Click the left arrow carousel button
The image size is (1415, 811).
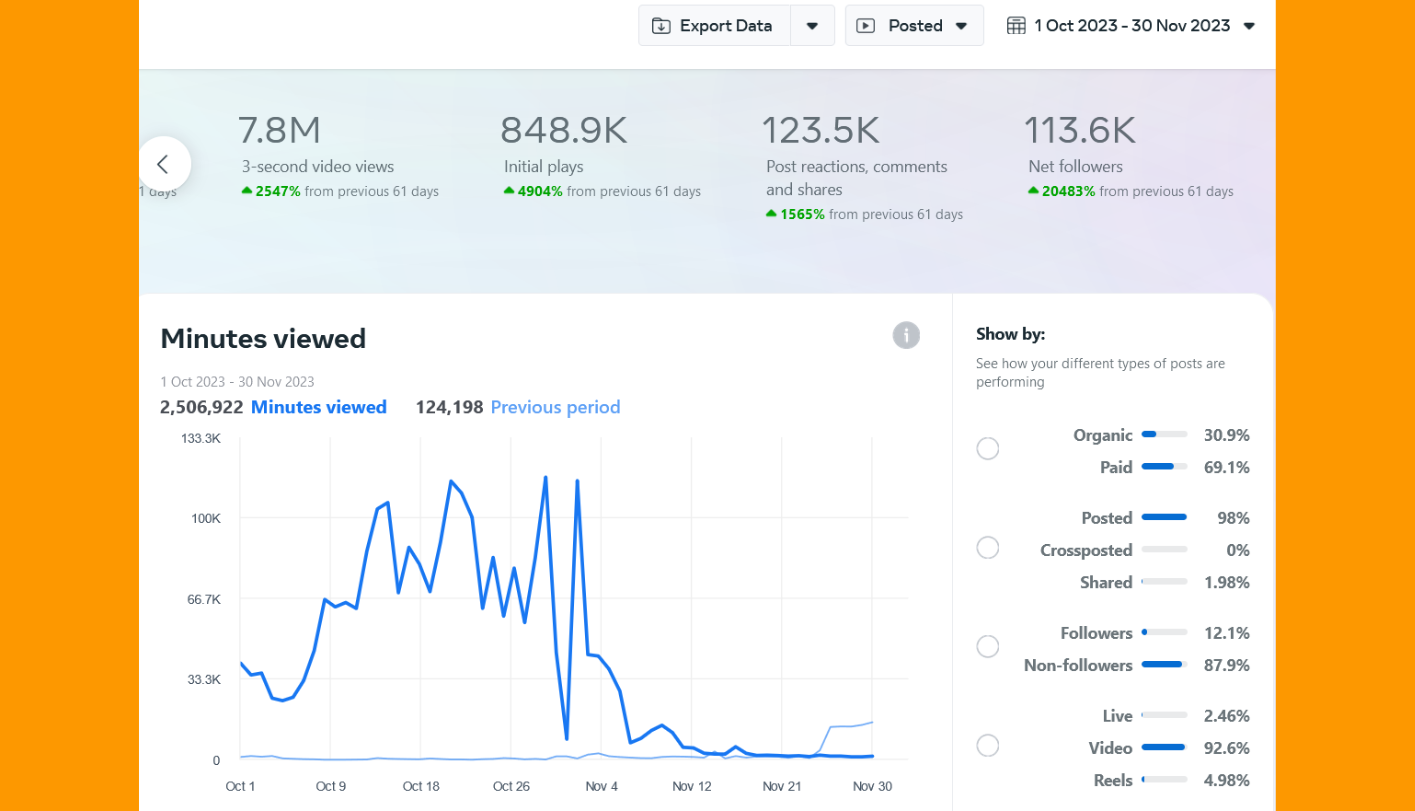[x=163, y=164]
